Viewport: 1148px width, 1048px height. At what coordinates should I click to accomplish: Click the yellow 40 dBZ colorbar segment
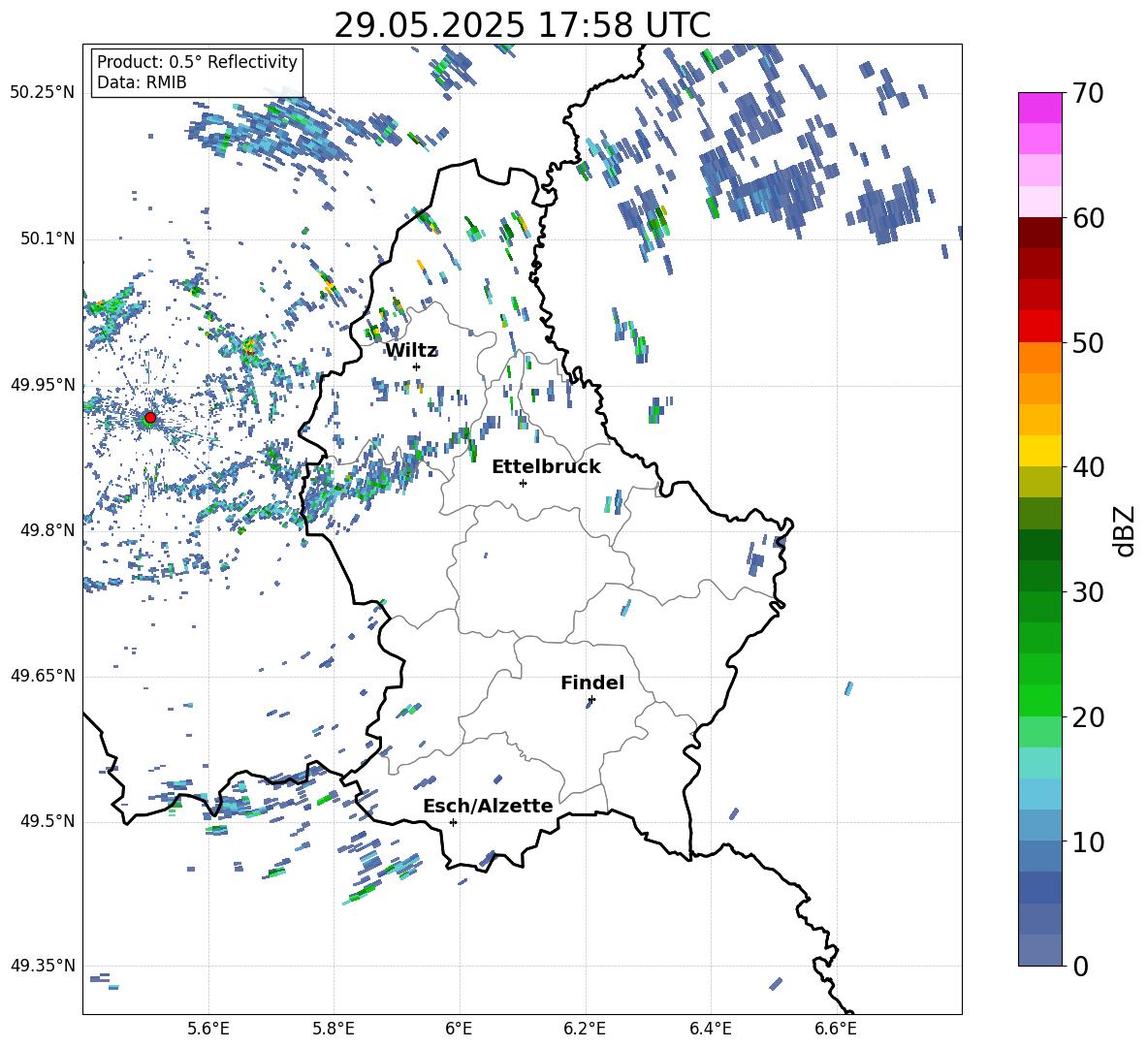[x=1040, y=451]
